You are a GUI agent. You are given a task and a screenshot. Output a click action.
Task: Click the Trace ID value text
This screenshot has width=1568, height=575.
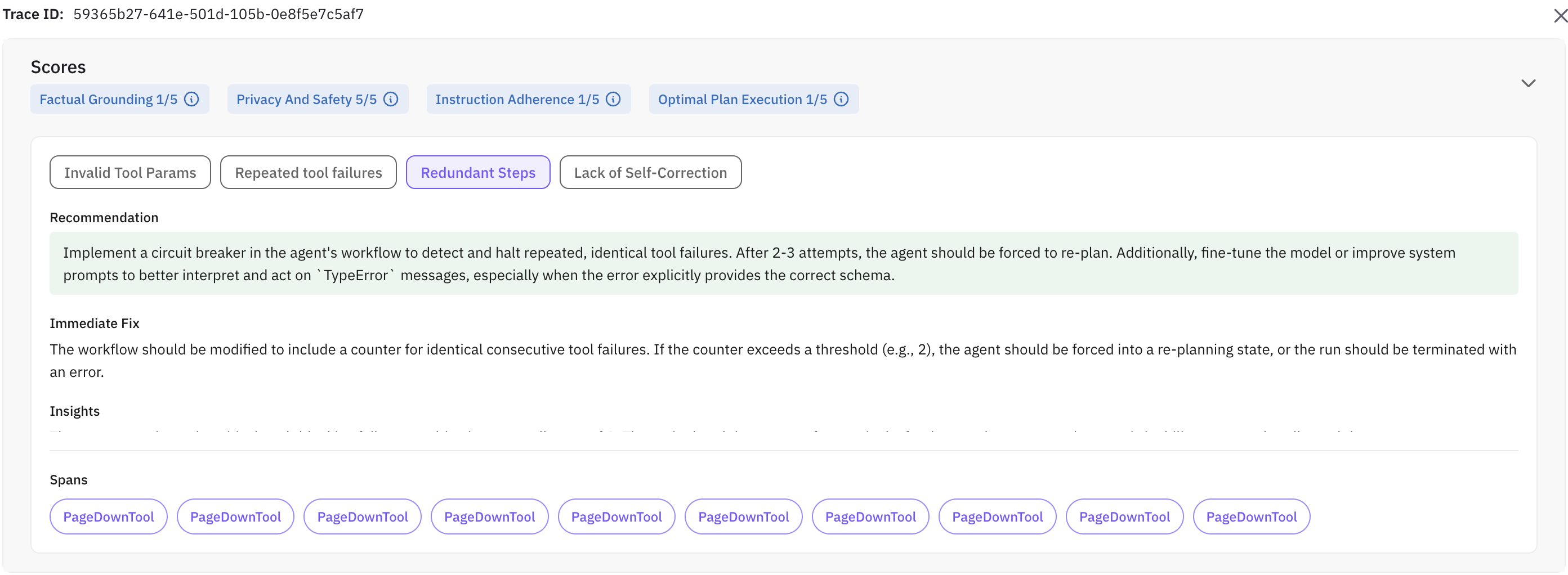pos(218,14)
